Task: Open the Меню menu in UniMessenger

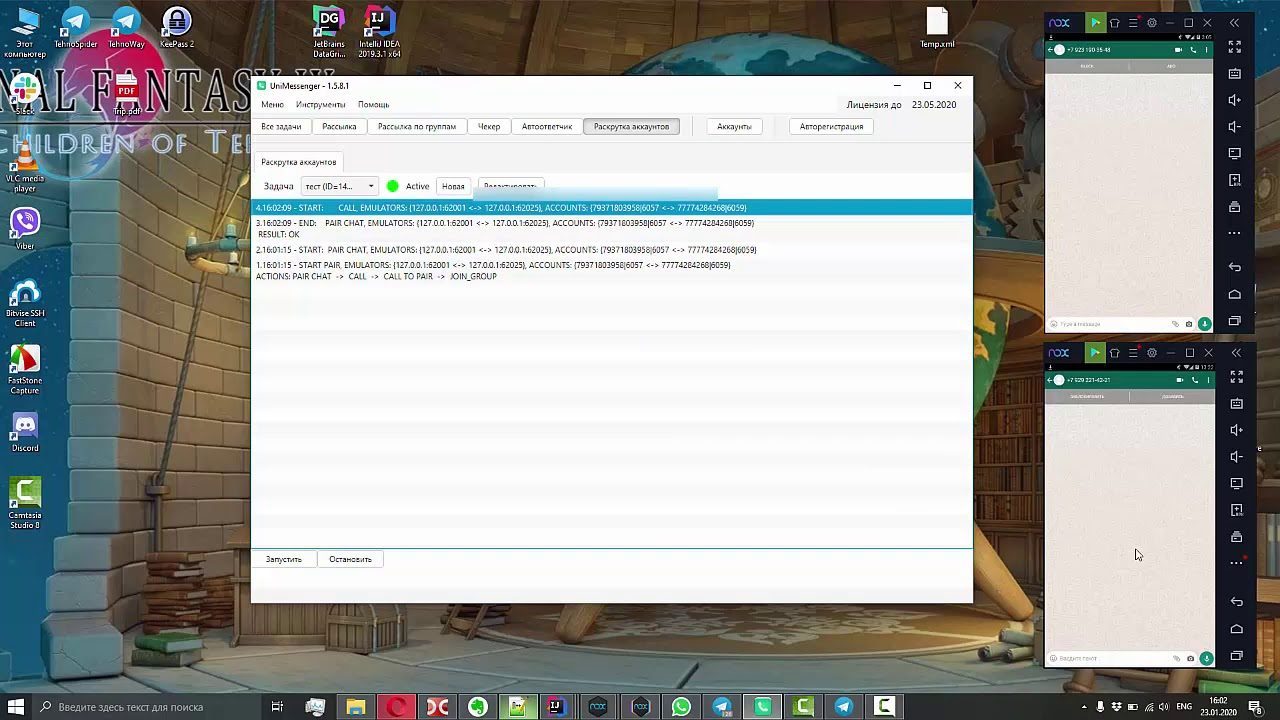Action: point(272,104)
